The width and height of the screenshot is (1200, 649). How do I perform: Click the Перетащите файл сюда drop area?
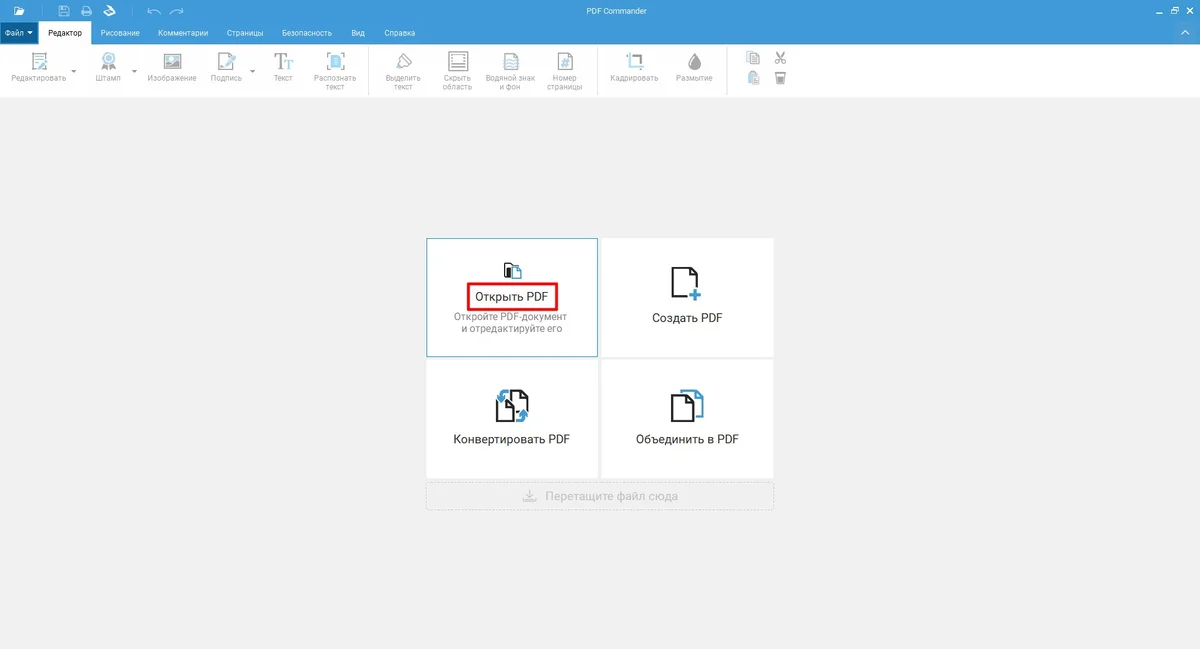click(x=600, y=496)
